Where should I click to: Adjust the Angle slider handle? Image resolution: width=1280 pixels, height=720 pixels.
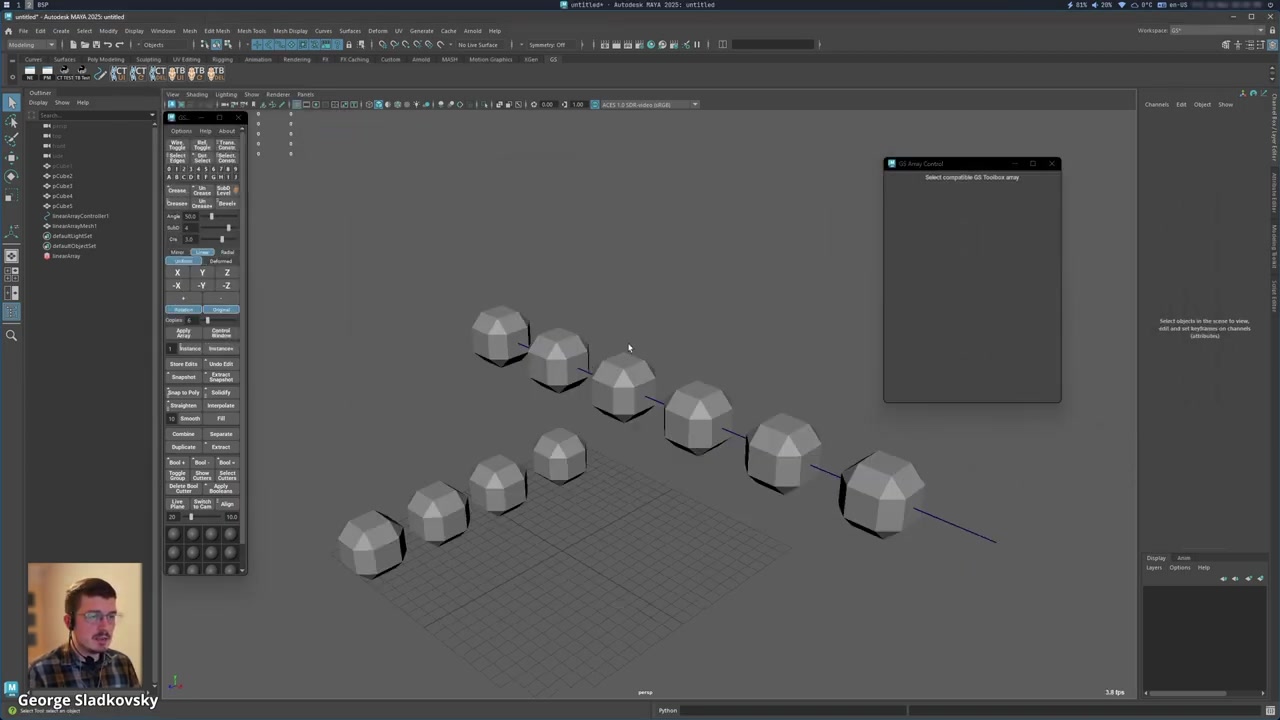[211, 216]
